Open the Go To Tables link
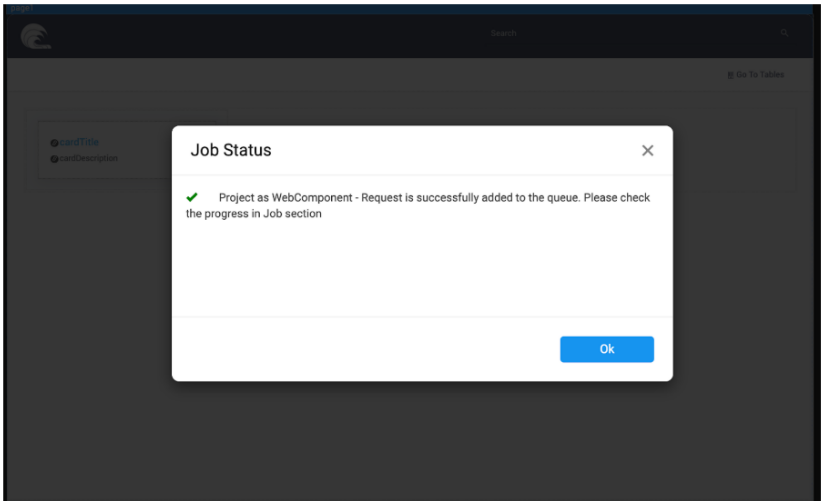The width and height of the screenshot is (825, 502). [760, 75]
